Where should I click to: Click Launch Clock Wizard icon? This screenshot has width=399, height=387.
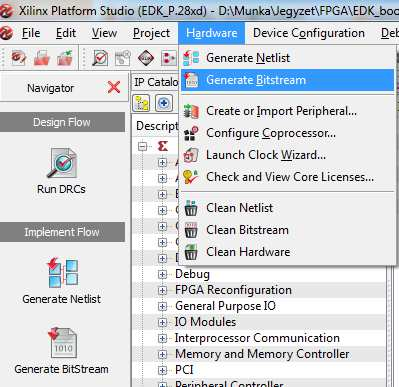[191, 155]
